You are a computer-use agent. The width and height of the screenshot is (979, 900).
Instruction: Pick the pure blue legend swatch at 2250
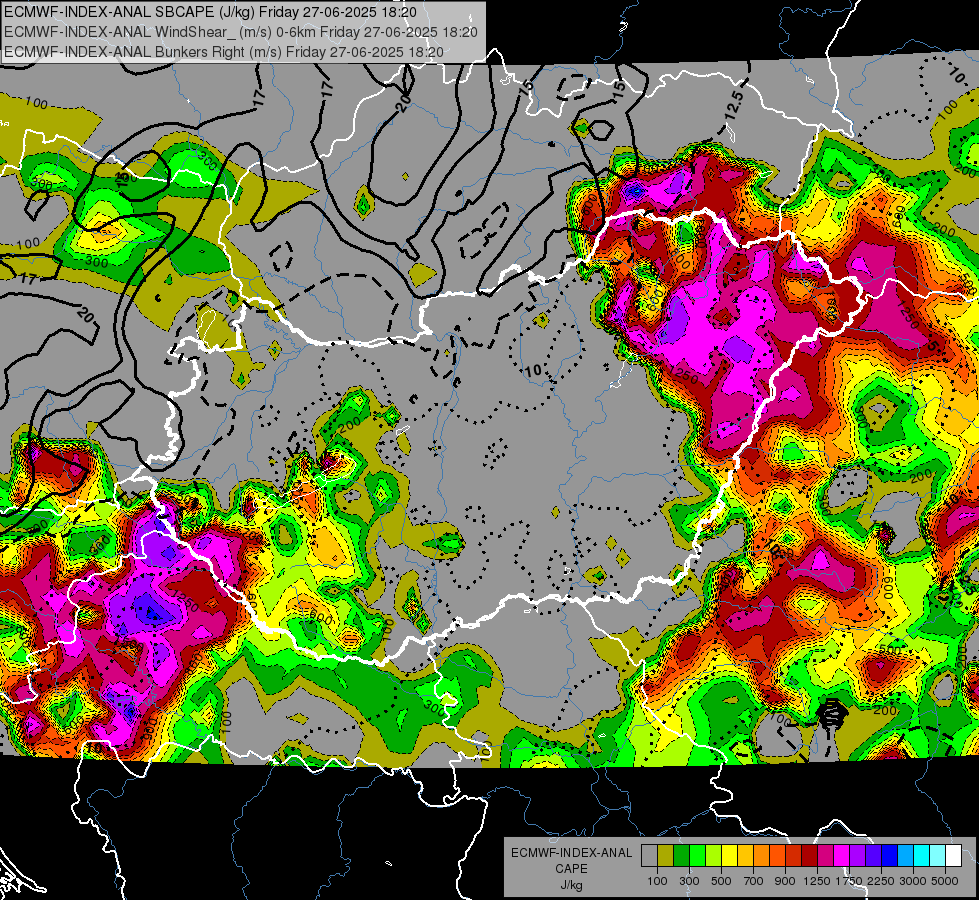(x=890, y=856)
